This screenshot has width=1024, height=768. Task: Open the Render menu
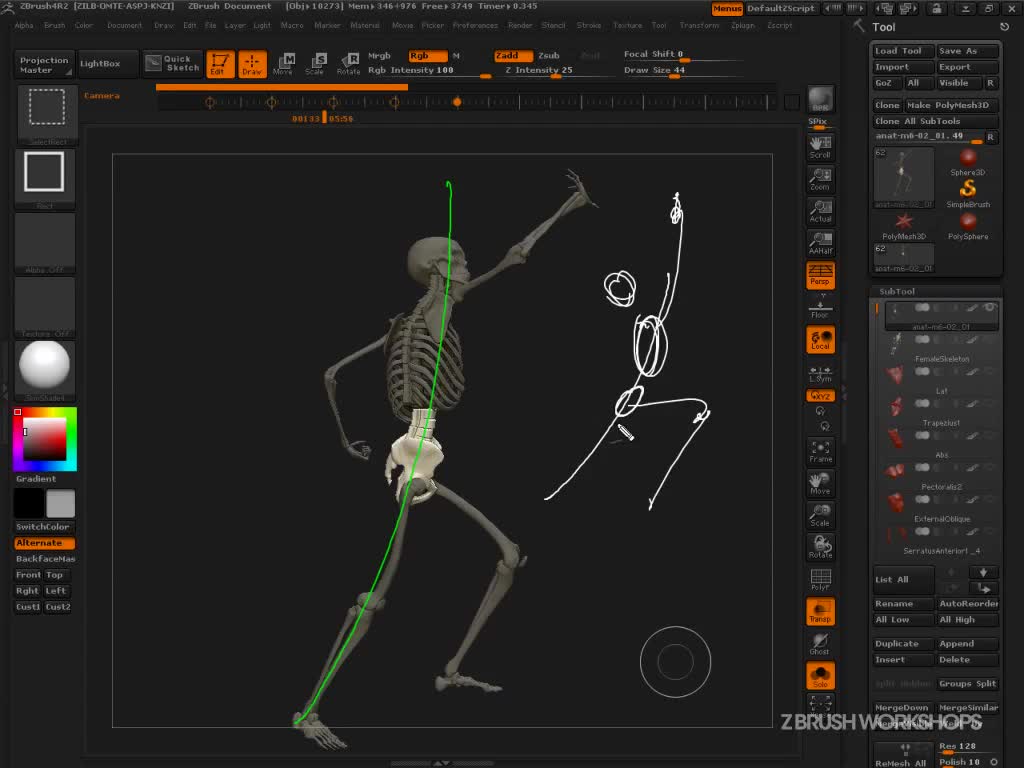[520, 25]
